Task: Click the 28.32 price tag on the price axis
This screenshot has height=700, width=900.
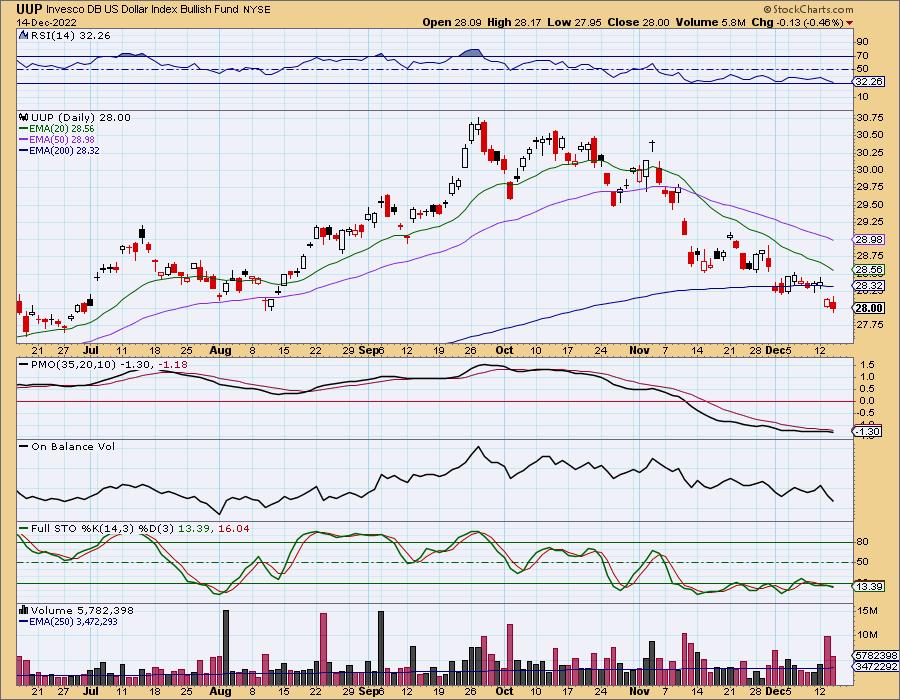Action: tap(869, 285)
